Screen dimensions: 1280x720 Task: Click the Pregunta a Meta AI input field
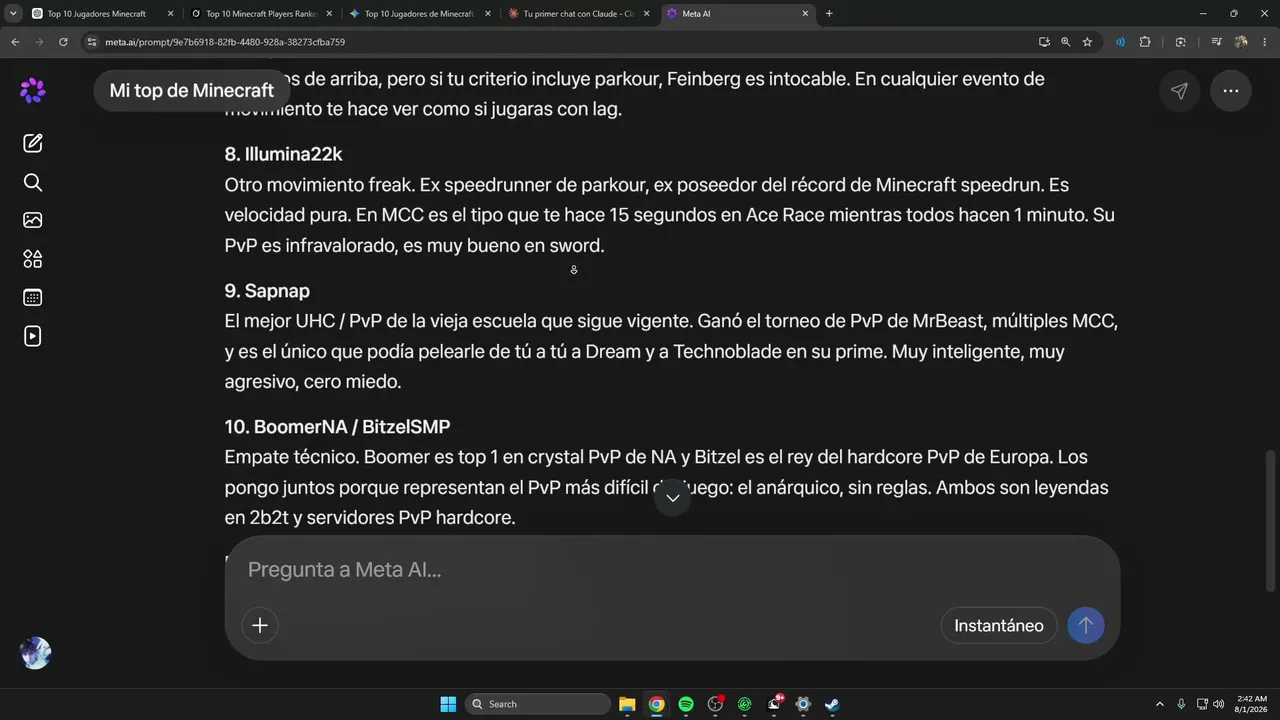click(672, 570)
